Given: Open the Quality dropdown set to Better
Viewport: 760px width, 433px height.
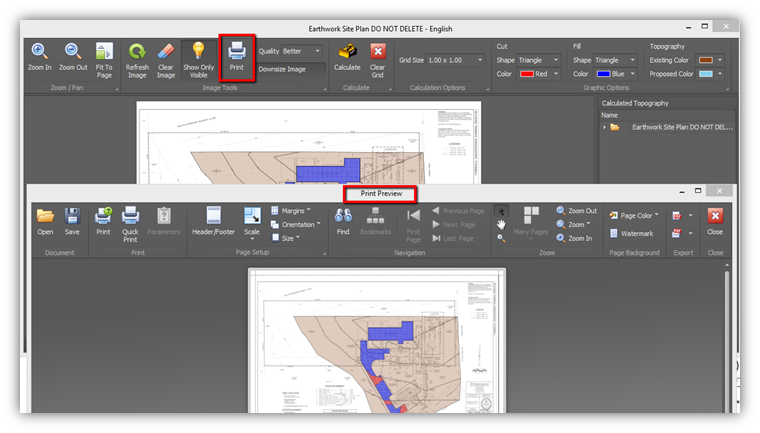Looking at the screenshot, I should pyautogui.click(x=301, y=51).
